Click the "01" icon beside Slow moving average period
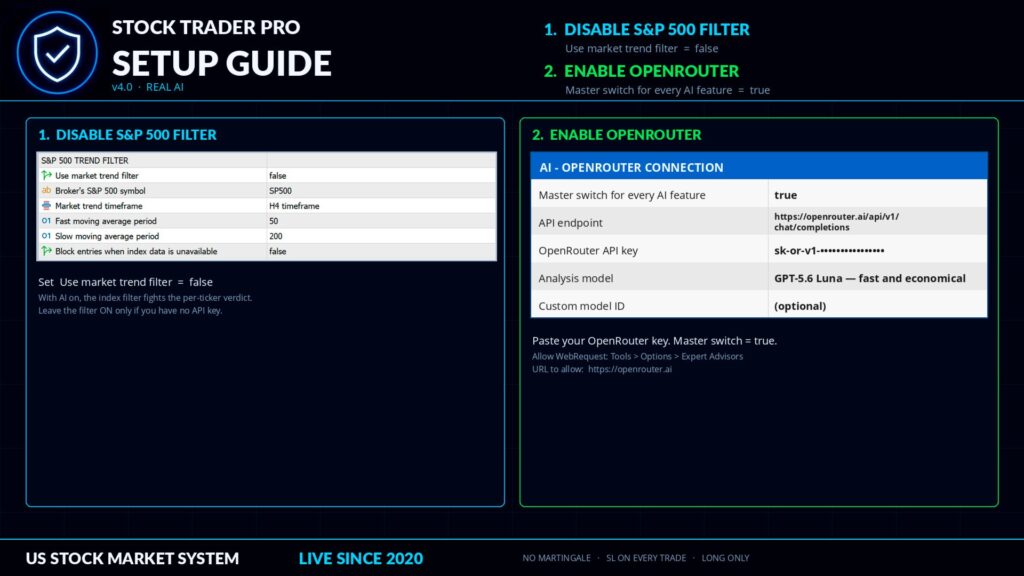Viewport: 1024px width, 576px height. point(46,236)
